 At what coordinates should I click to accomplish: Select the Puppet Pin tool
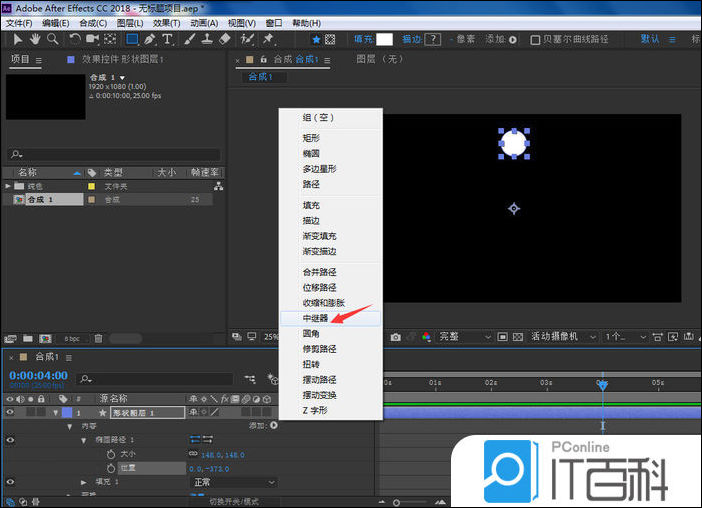(x=268, y=39)
